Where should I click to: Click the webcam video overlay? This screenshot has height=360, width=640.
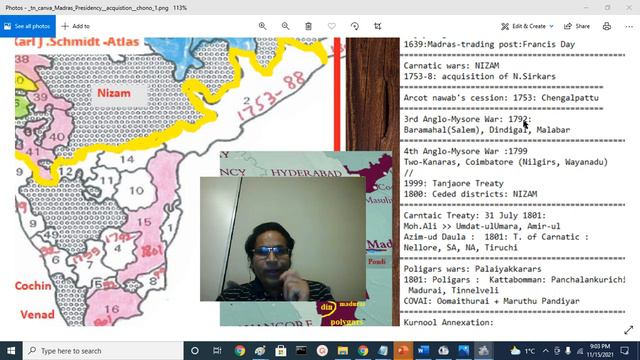282,239
